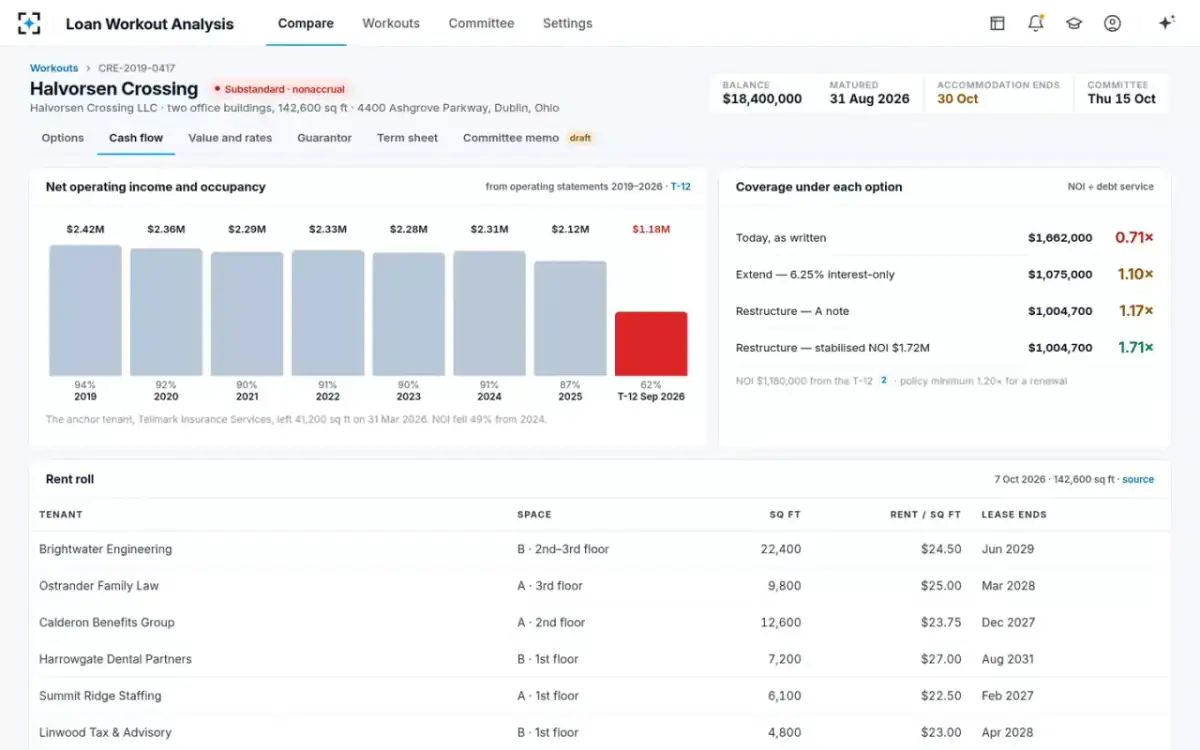Select the 2025 NOI bar
The image size is (1200, 750).
click(570, 318)
